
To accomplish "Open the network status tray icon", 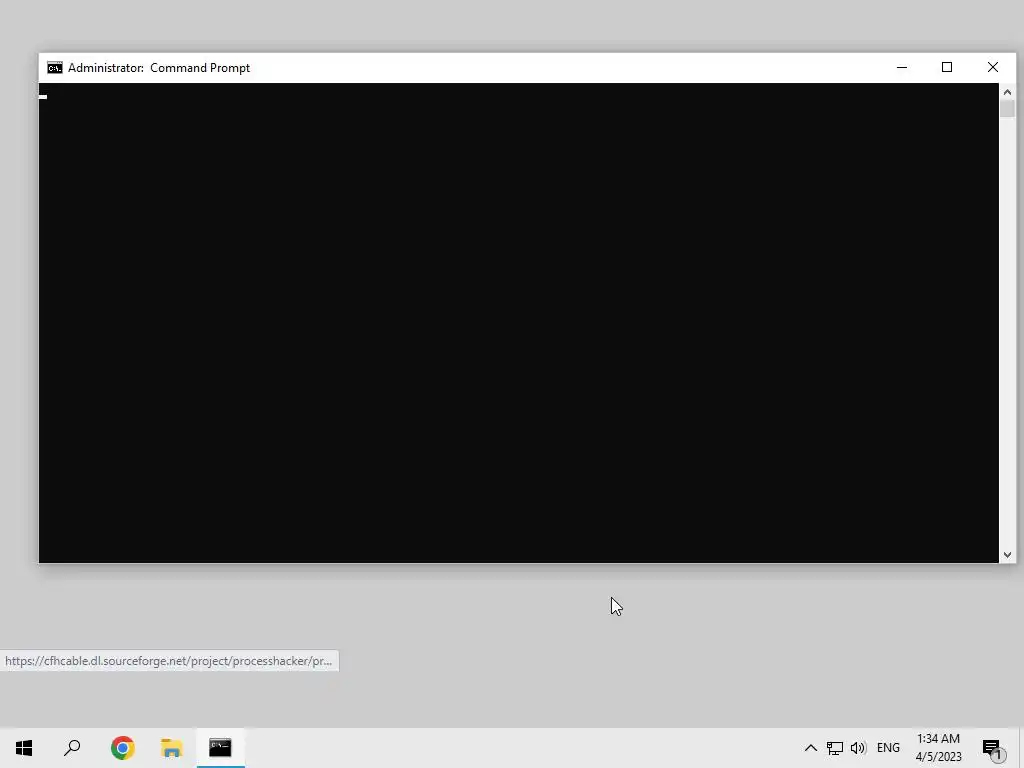I will click(x=835, y=748).
